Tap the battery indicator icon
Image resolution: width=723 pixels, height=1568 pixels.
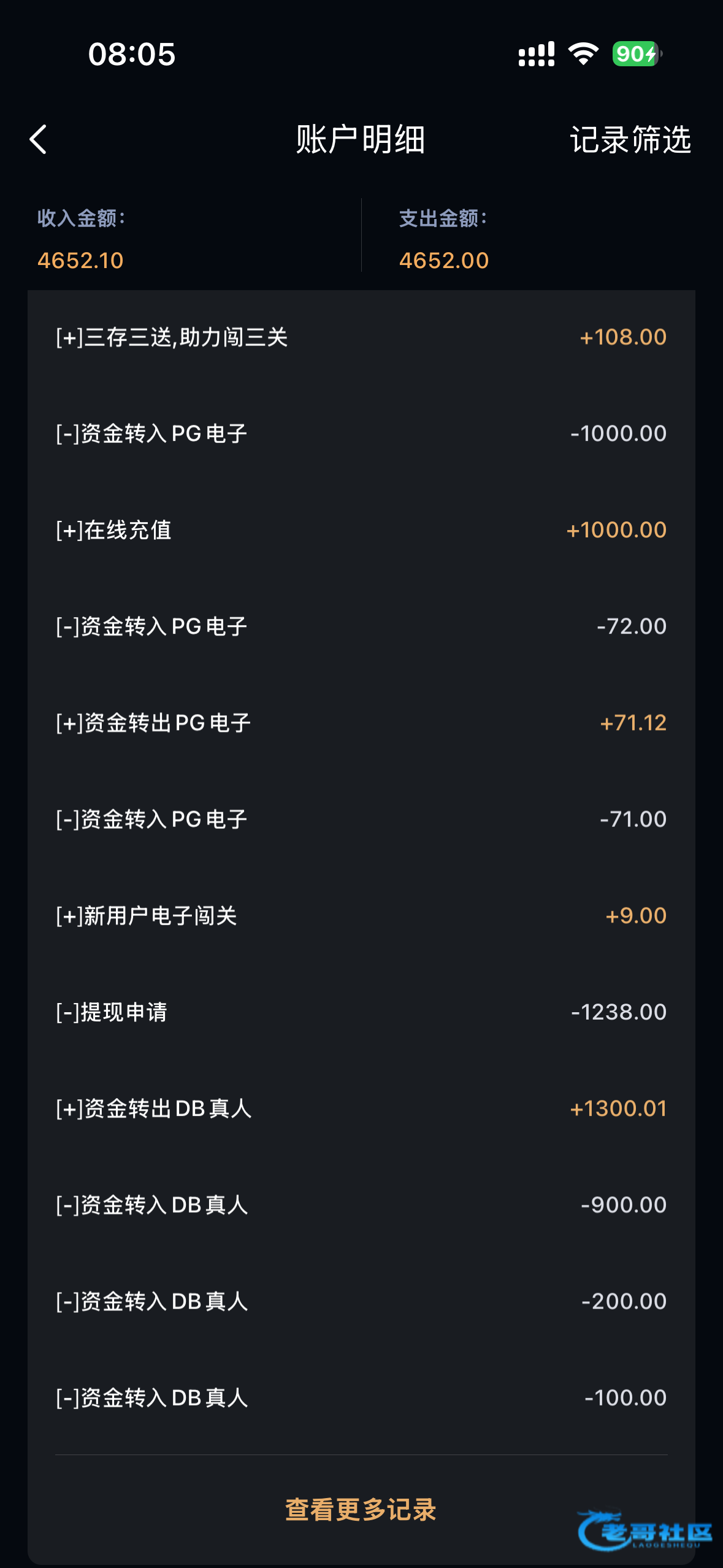[x=637, y=54]
